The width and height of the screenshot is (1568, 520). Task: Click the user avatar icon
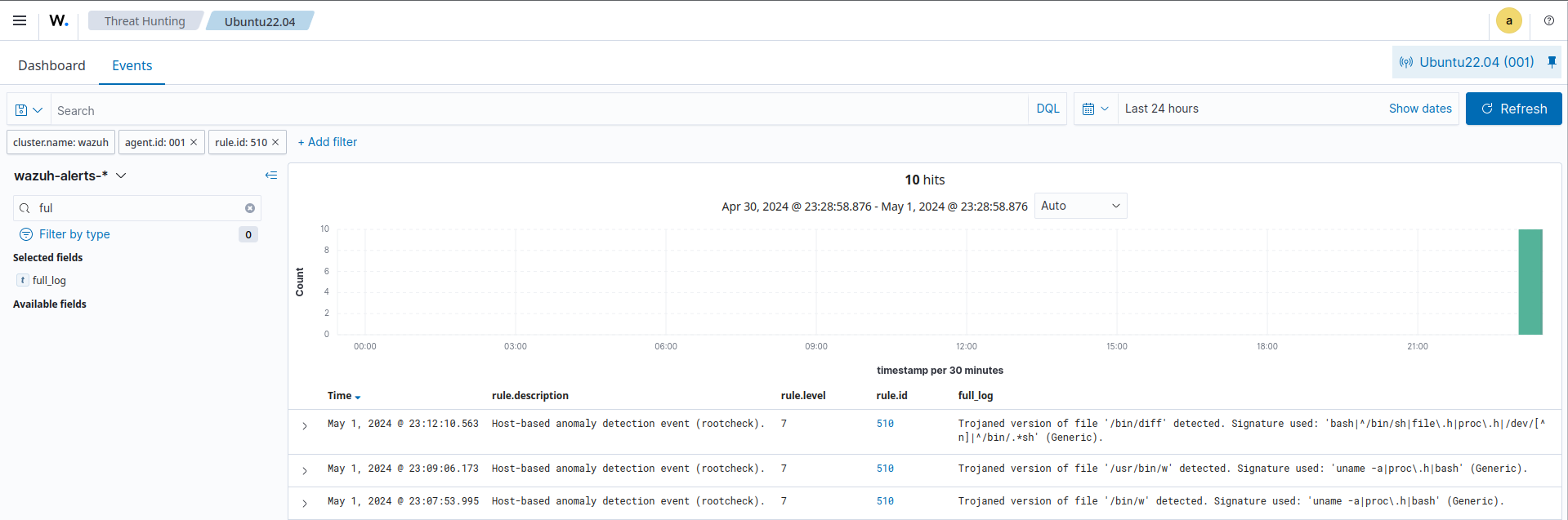click(1508, 20)
